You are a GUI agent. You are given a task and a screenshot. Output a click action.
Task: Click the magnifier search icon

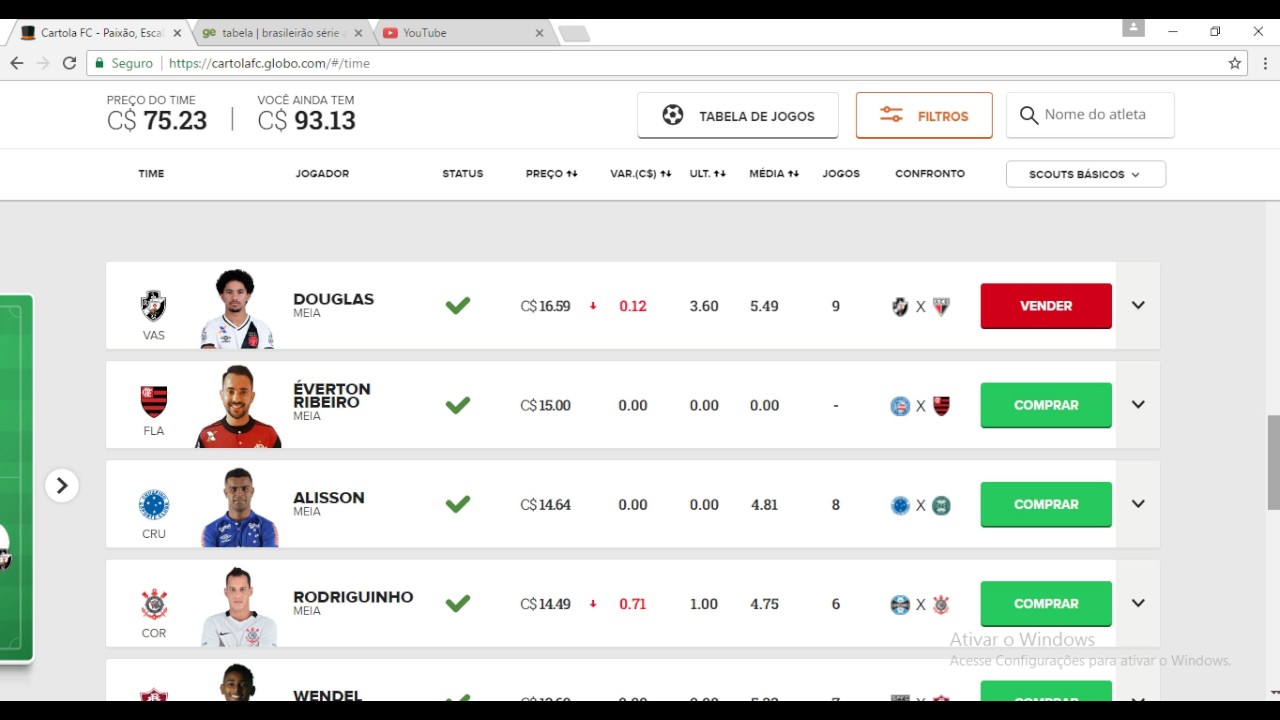click(1028, 116)
